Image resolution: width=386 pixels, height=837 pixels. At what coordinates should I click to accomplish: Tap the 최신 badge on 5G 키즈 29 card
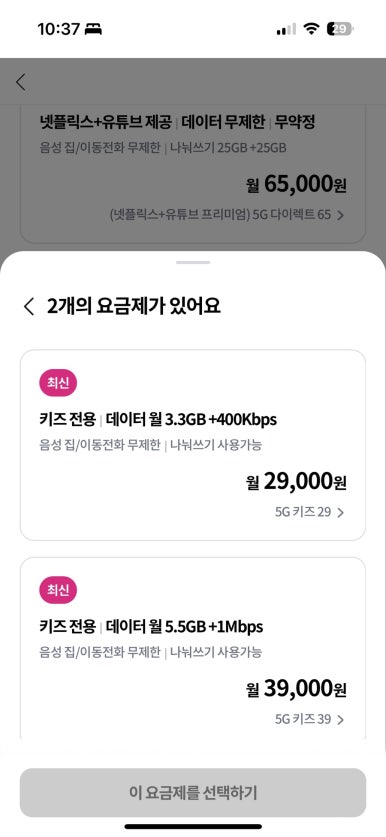click(58, 384)
